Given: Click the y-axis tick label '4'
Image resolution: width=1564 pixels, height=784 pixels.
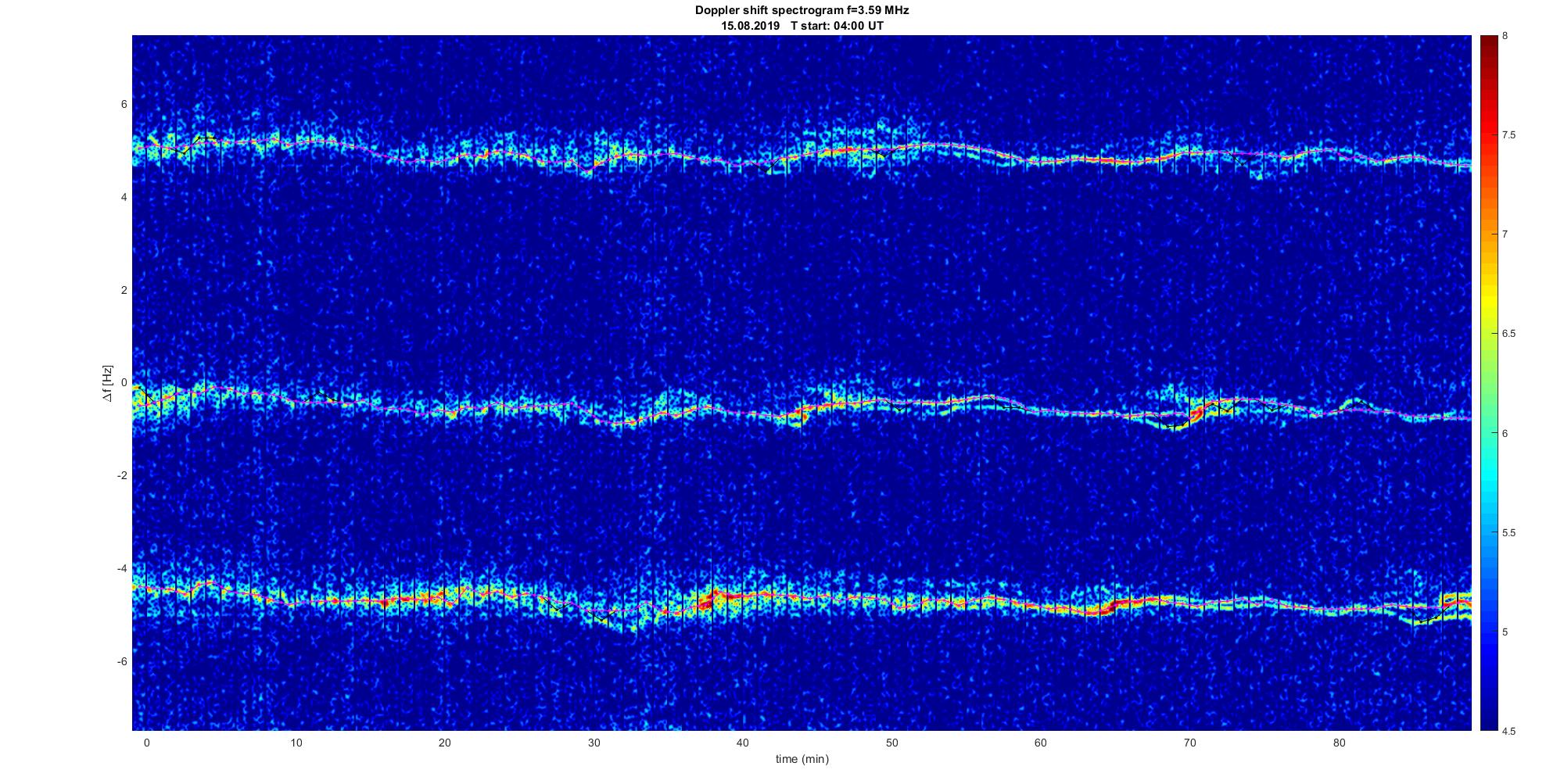Looking at the screenshot, I should pos(124,197).
